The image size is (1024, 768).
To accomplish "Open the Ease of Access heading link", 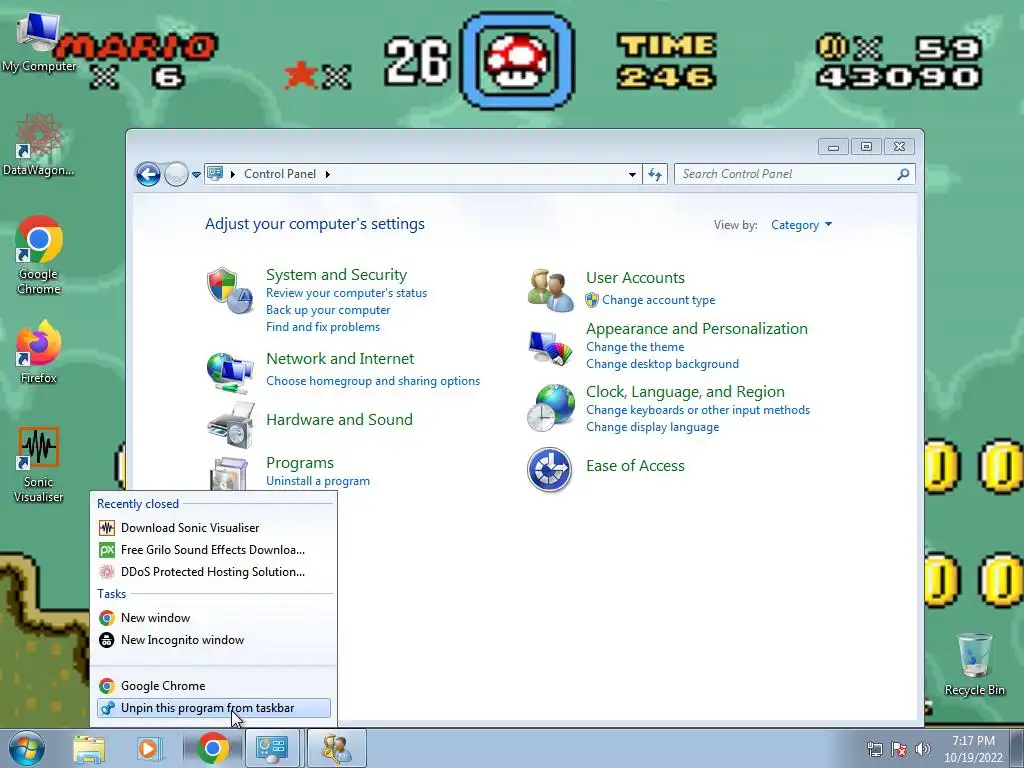I will (635, 466).
